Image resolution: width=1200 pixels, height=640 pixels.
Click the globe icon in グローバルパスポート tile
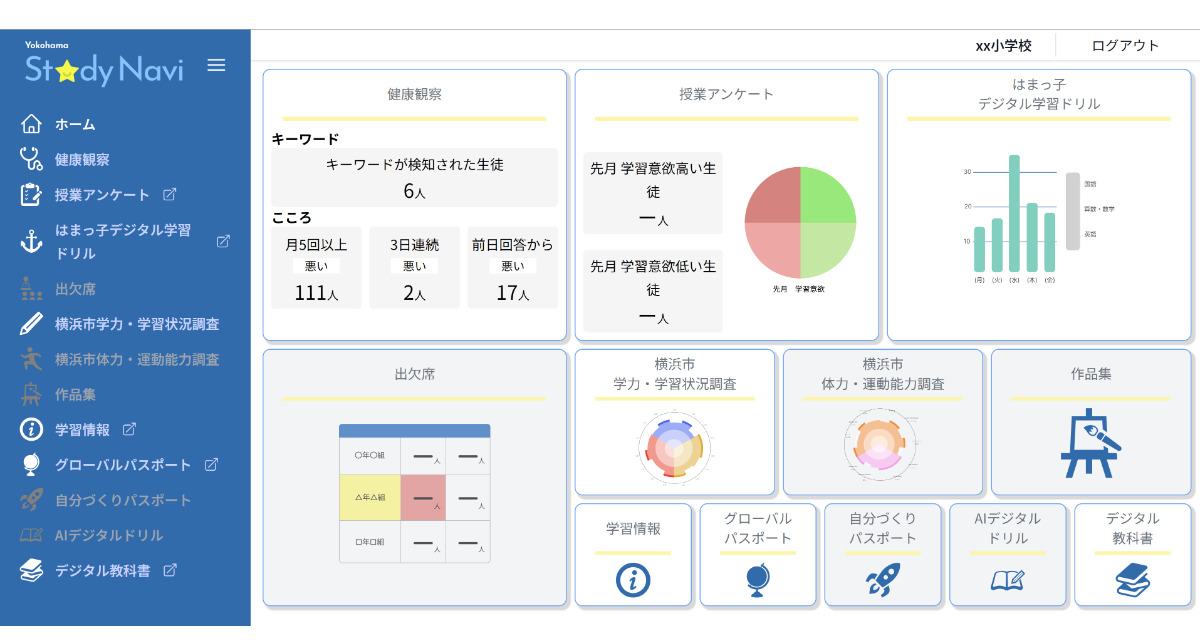pyautogui.click(x=757, y=581)
